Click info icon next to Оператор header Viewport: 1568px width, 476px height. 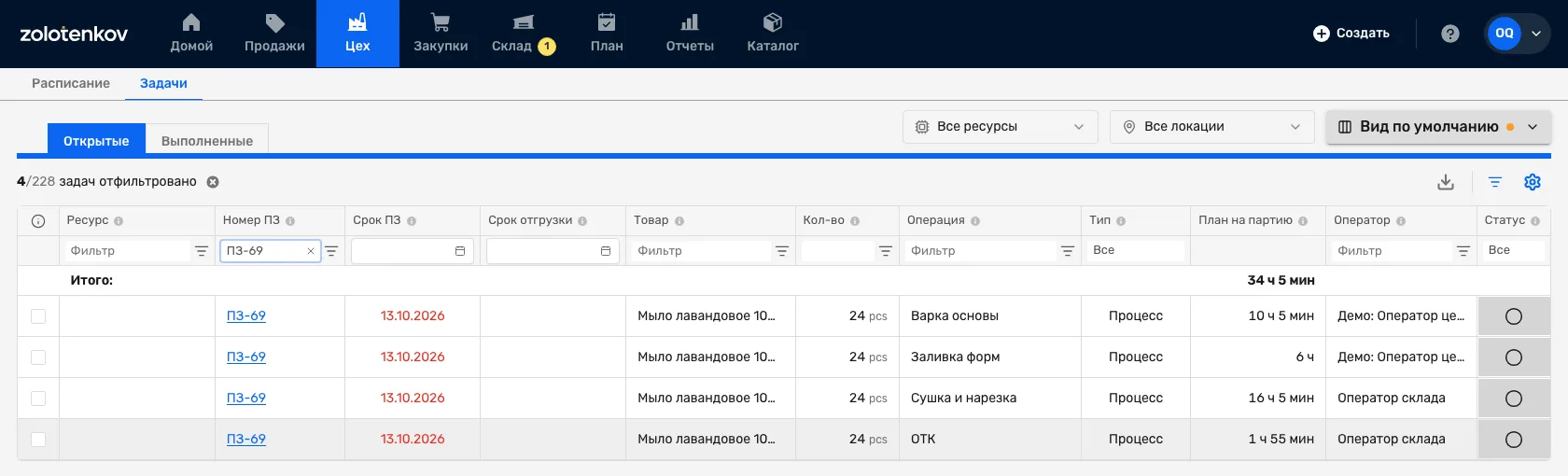pyautogui.click(x=1401, y=221)
